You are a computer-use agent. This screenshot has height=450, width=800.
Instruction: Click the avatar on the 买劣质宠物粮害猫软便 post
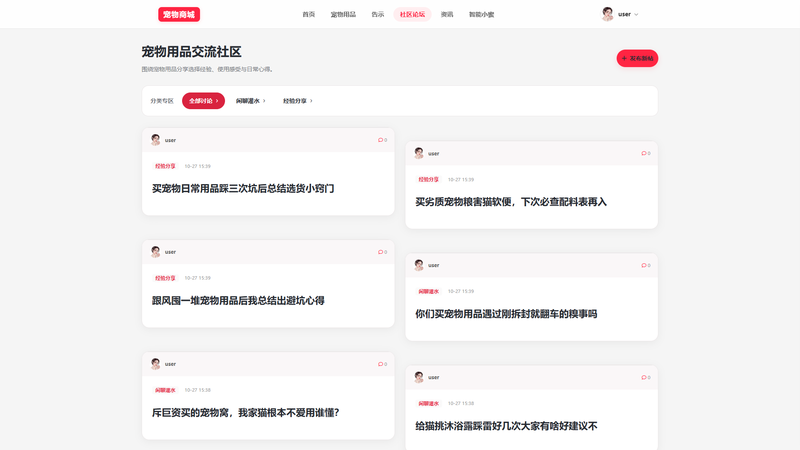(419, 153)
